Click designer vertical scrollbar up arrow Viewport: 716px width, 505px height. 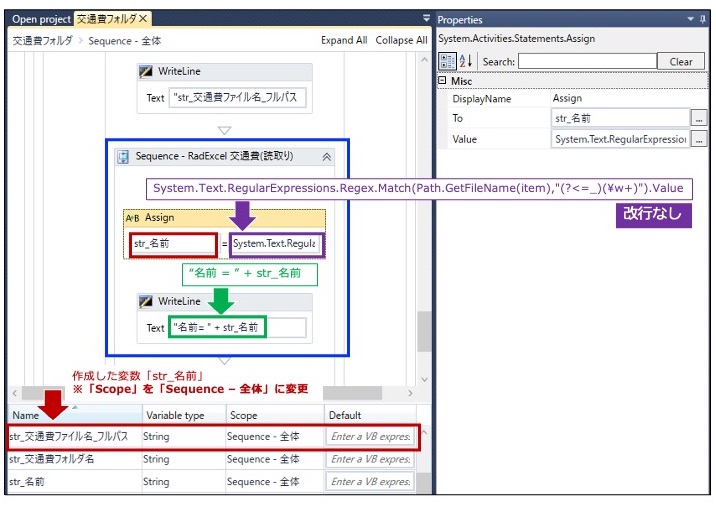[x=424, y=59]
